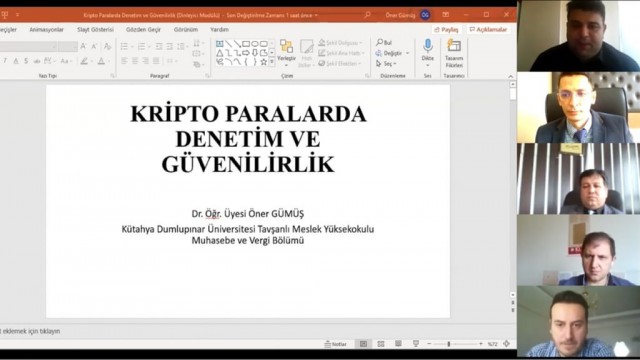Viewport: 640px width, 360px height.
Task: Click the Paylaş share button
Action: click(447, 29)
